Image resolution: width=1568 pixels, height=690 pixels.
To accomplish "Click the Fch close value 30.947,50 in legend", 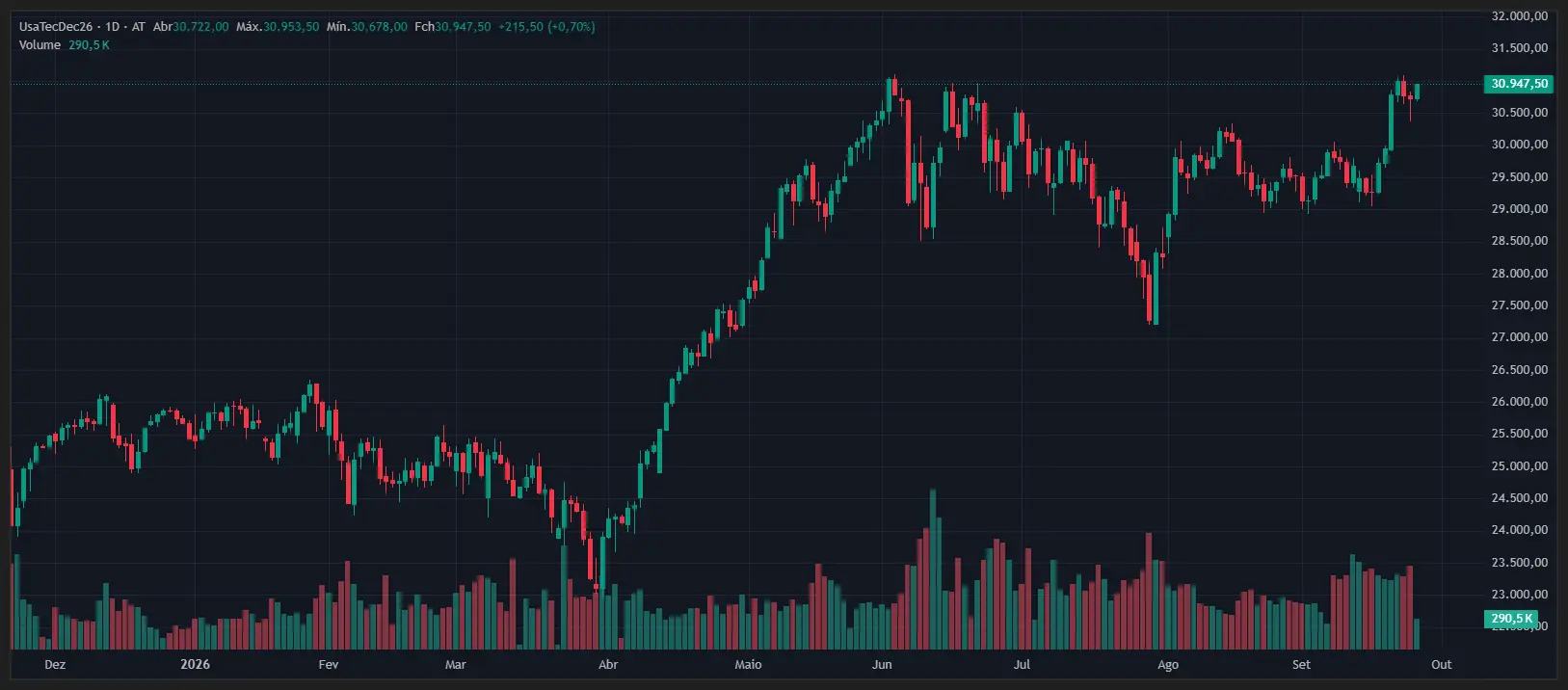I will click(x=463, y=27).
